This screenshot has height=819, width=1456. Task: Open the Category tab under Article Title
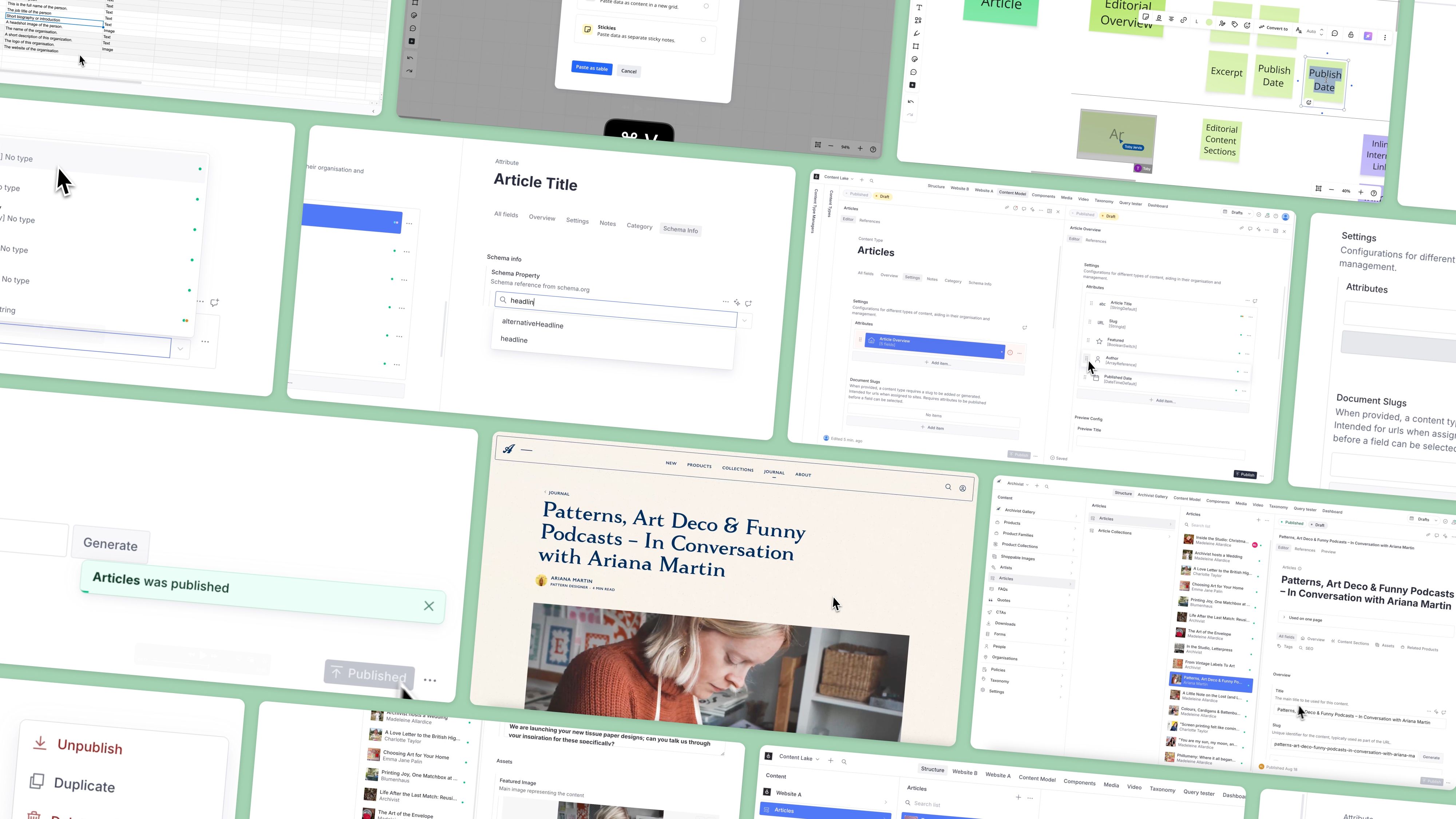(639, 226)
